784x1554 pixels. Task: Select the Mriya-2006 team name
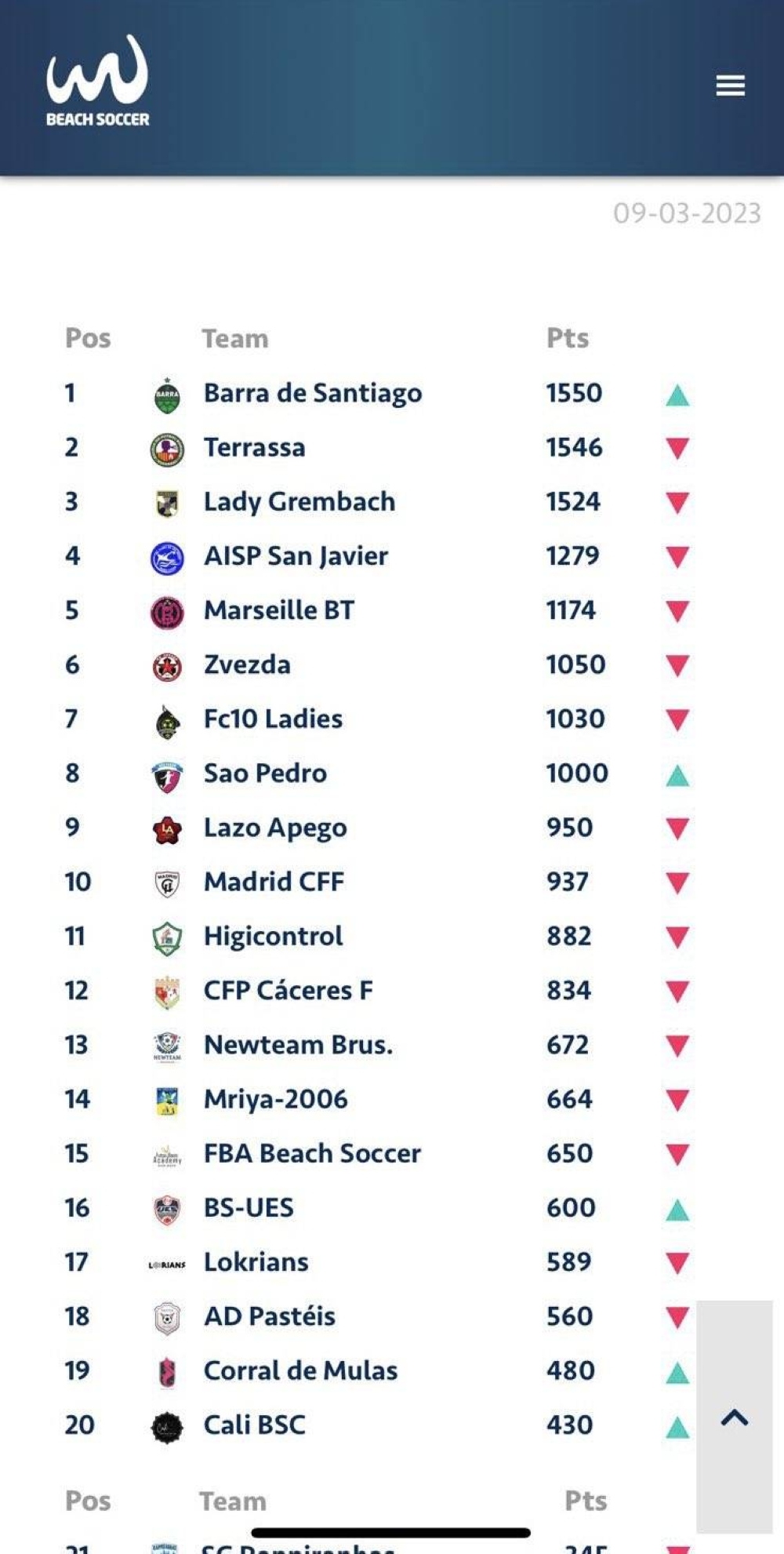[275, 1099]
